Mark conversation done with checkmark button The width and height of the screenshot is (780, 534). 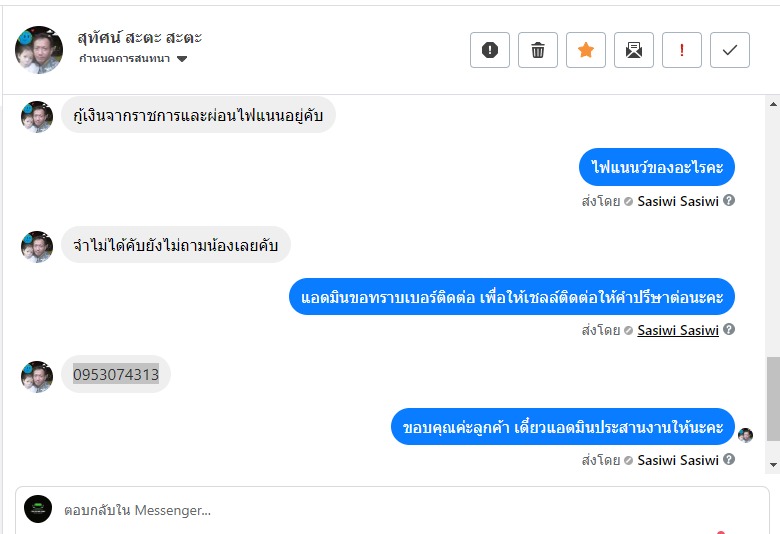click(730, 50)
